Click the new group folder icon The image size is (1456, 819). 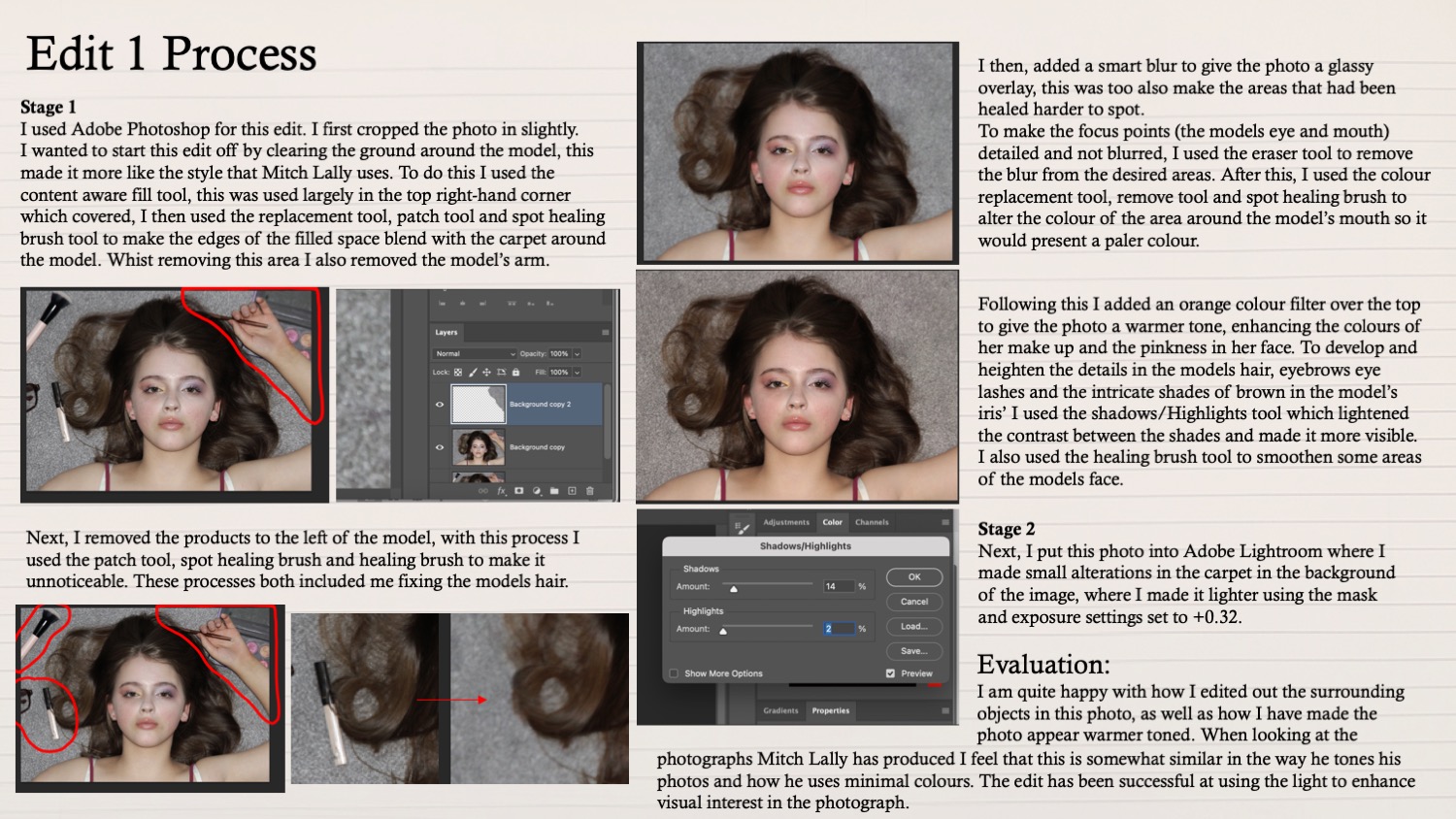tap(554, 491)
